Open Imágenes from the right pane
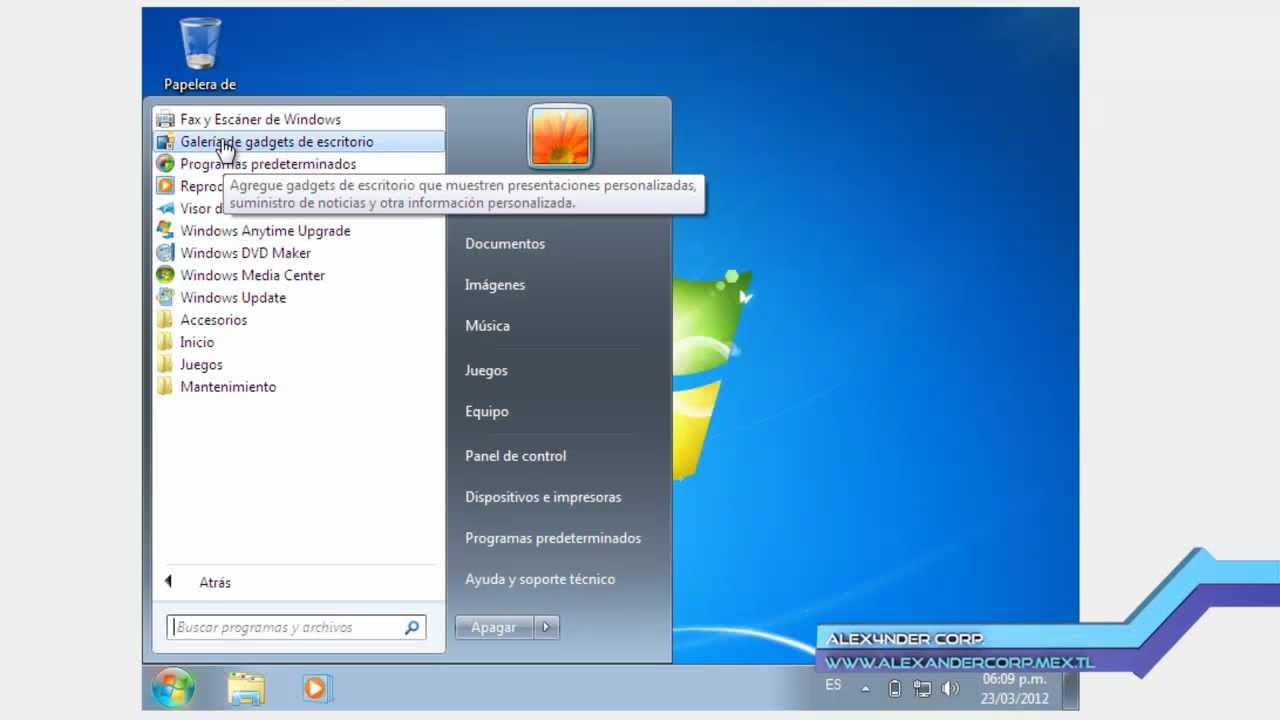 click(x=495, y=285)
